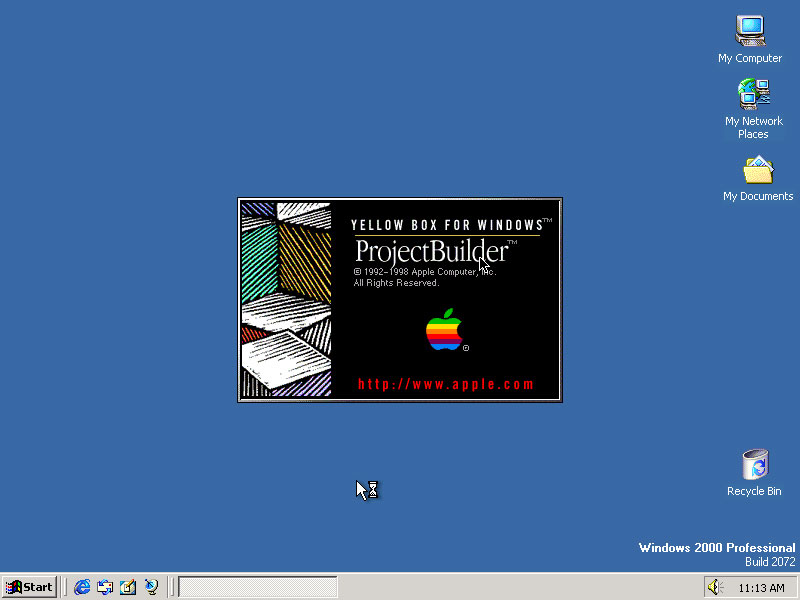
Task: Launch Internet Explorer from Quick Launch
Action: (82, 587)
